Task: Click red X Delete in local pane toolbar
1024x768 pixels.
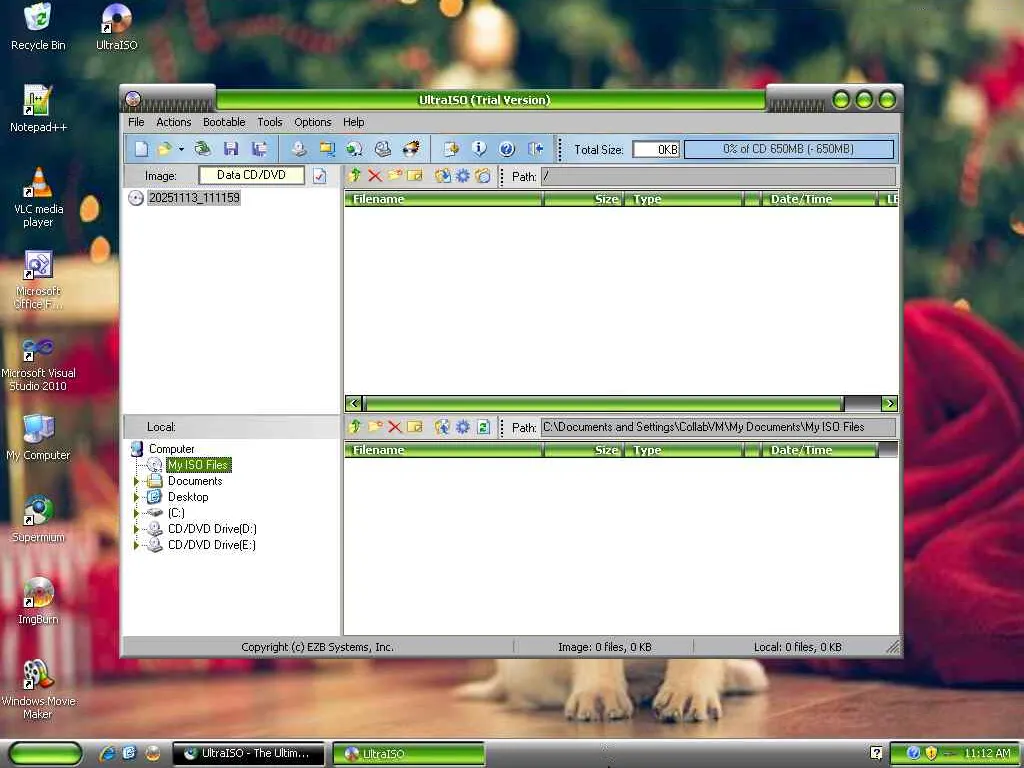Action: click(394, 426)
